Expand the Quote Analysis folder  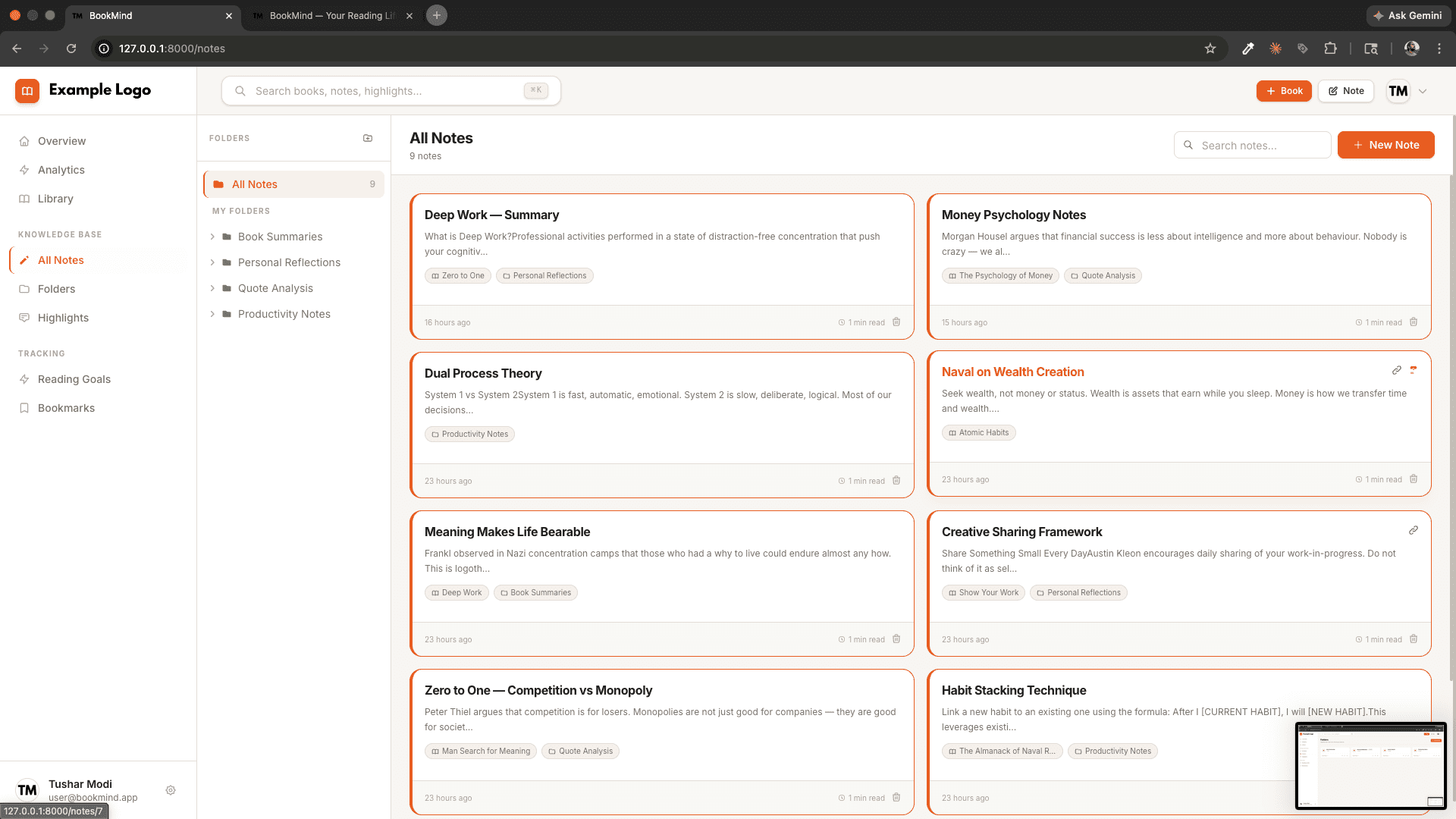click(x=212, y=288)
